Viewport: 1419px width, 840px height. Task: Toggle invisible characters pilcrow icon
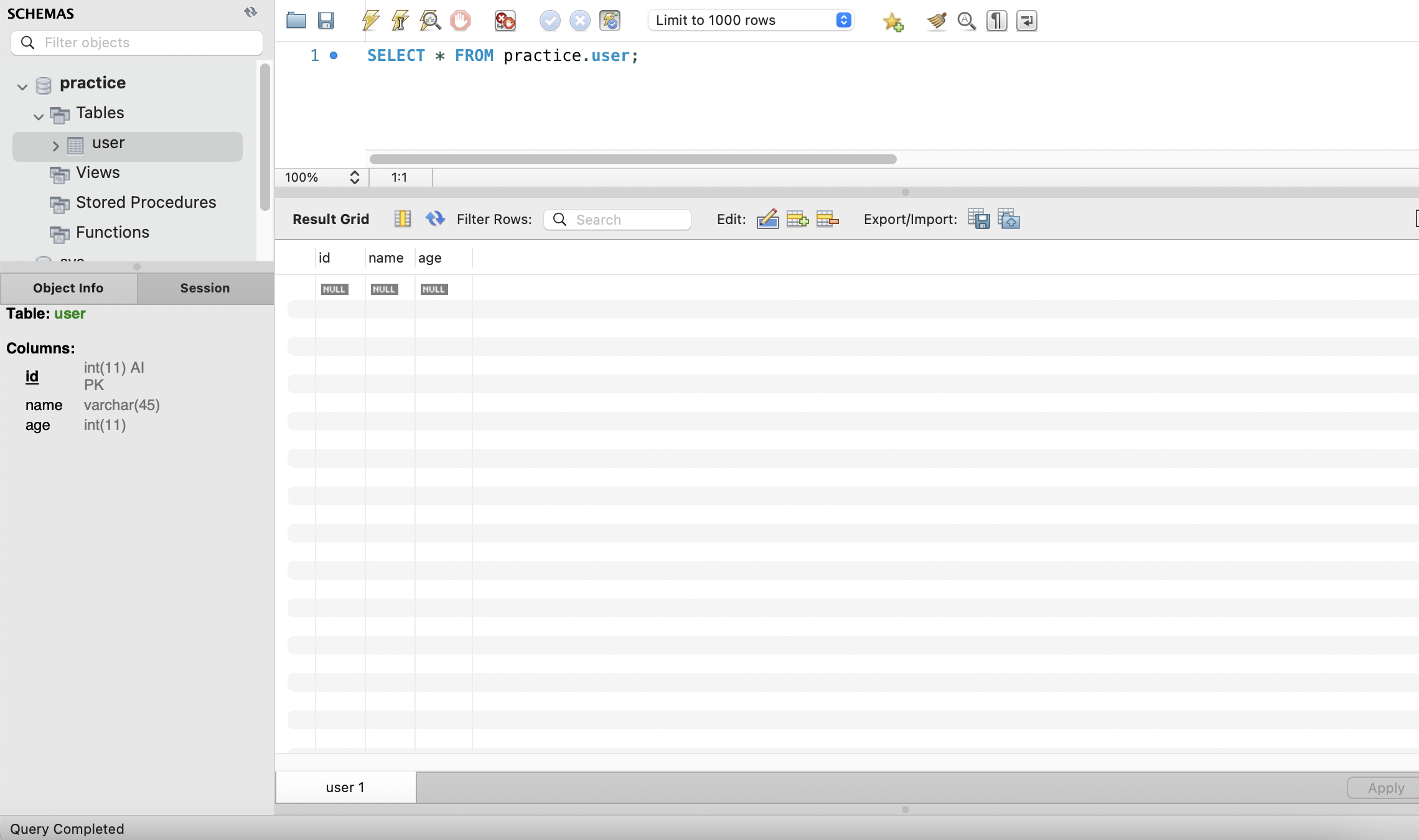coord(996,21)
